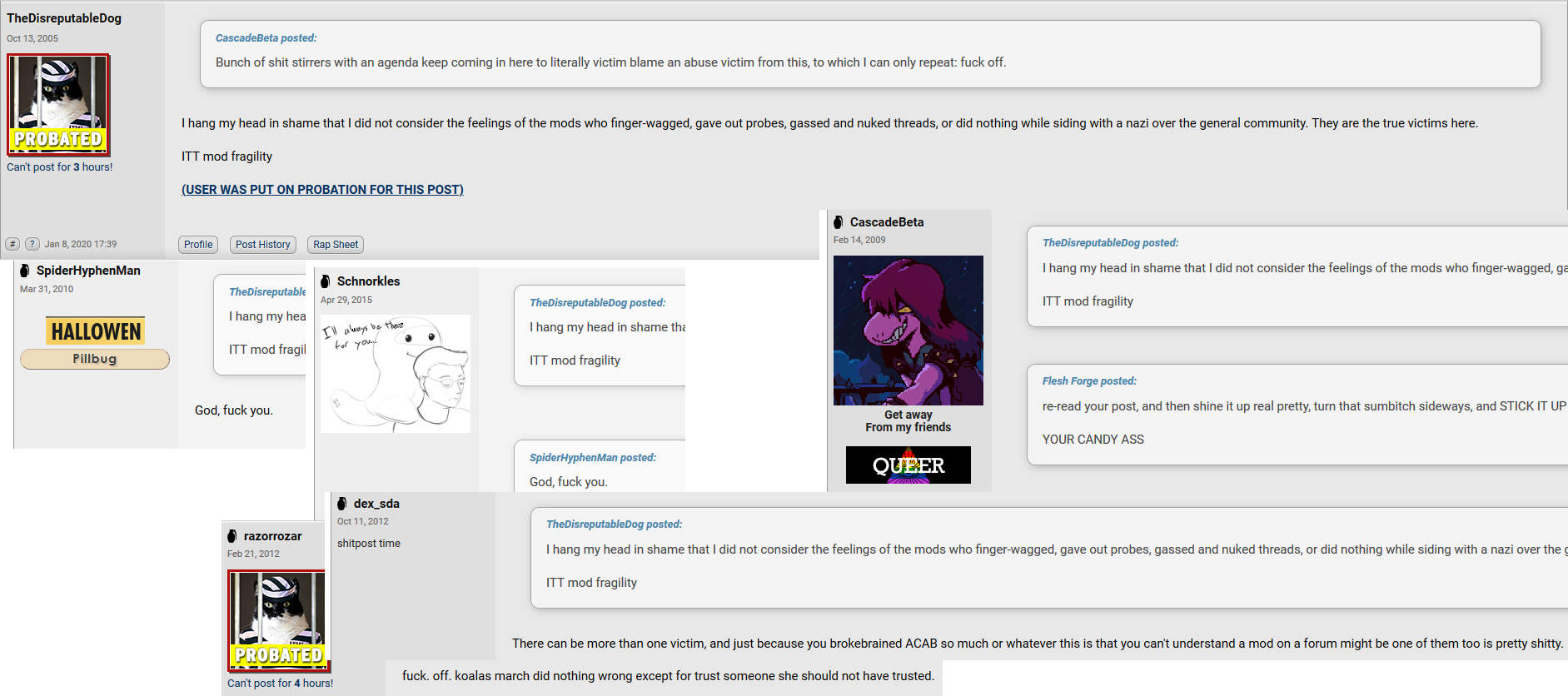1568x696 pixels.
Task: Select the Schnorkles username
Action: (369, 281)
